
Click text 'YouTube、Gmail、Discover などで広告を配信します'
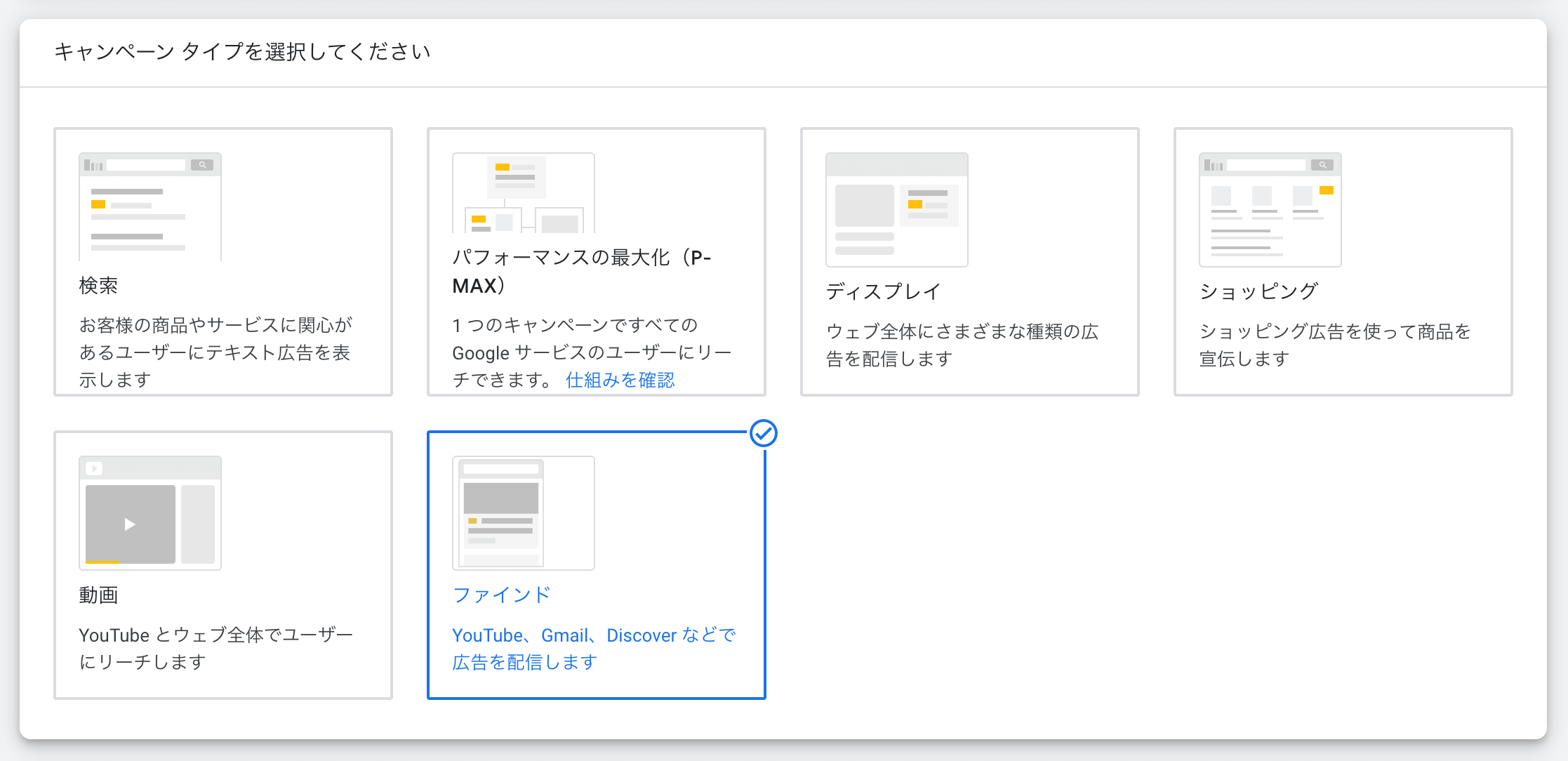pyautogui.click(x=594, y=648)
